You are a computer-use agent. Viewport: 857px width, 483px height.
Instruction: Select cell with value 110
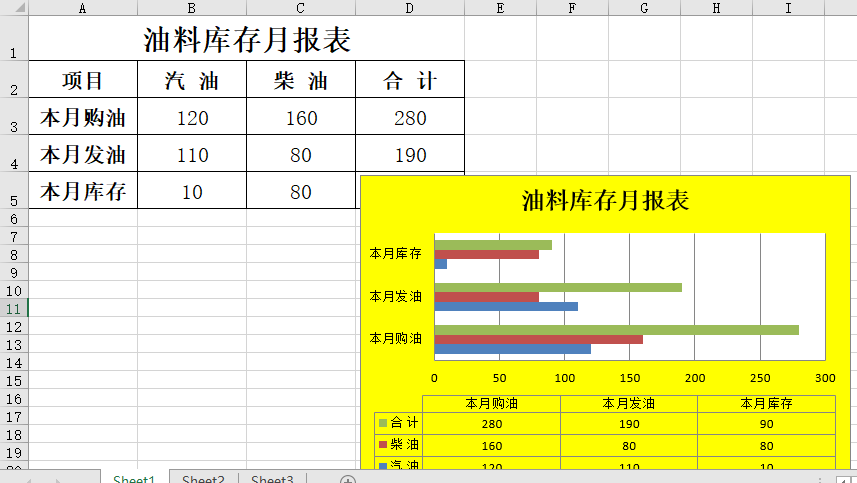(192, 154)
